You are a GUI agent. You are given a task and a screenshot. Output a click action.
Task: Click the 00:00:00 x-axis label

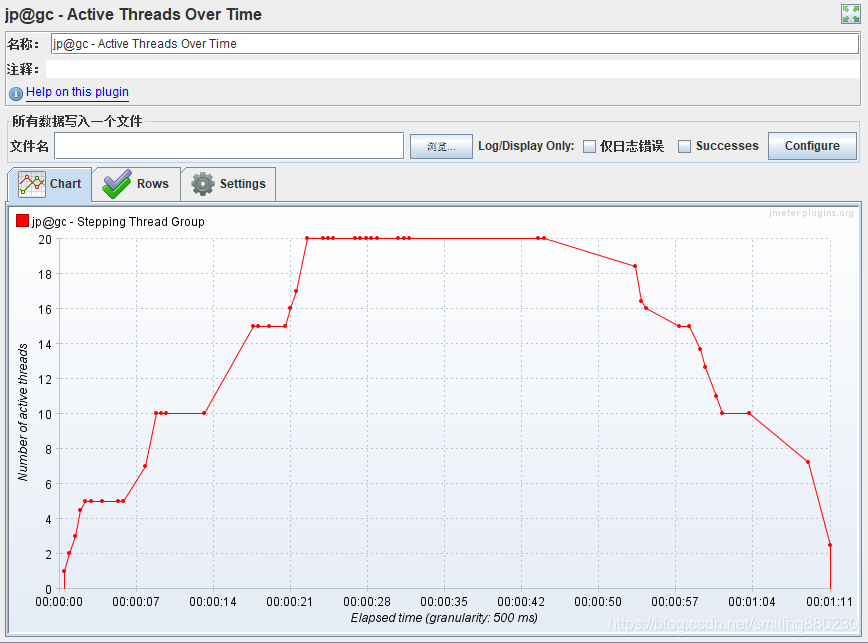click(59, 601)
